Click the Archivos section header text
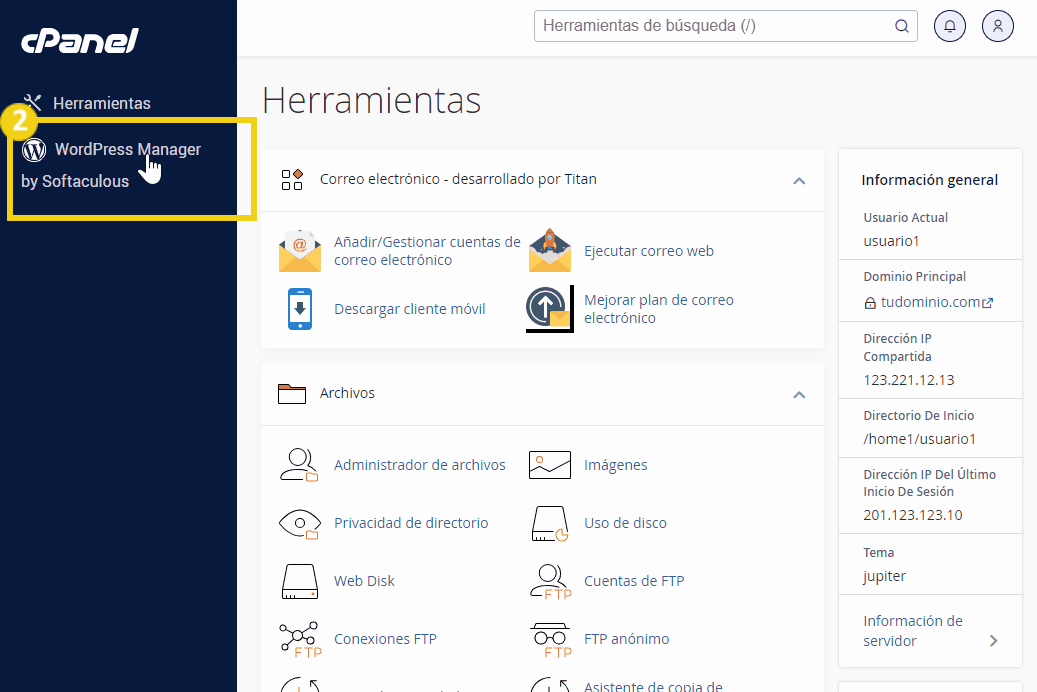The height and width of the screenshot is (692, 1037). [347, 393]
